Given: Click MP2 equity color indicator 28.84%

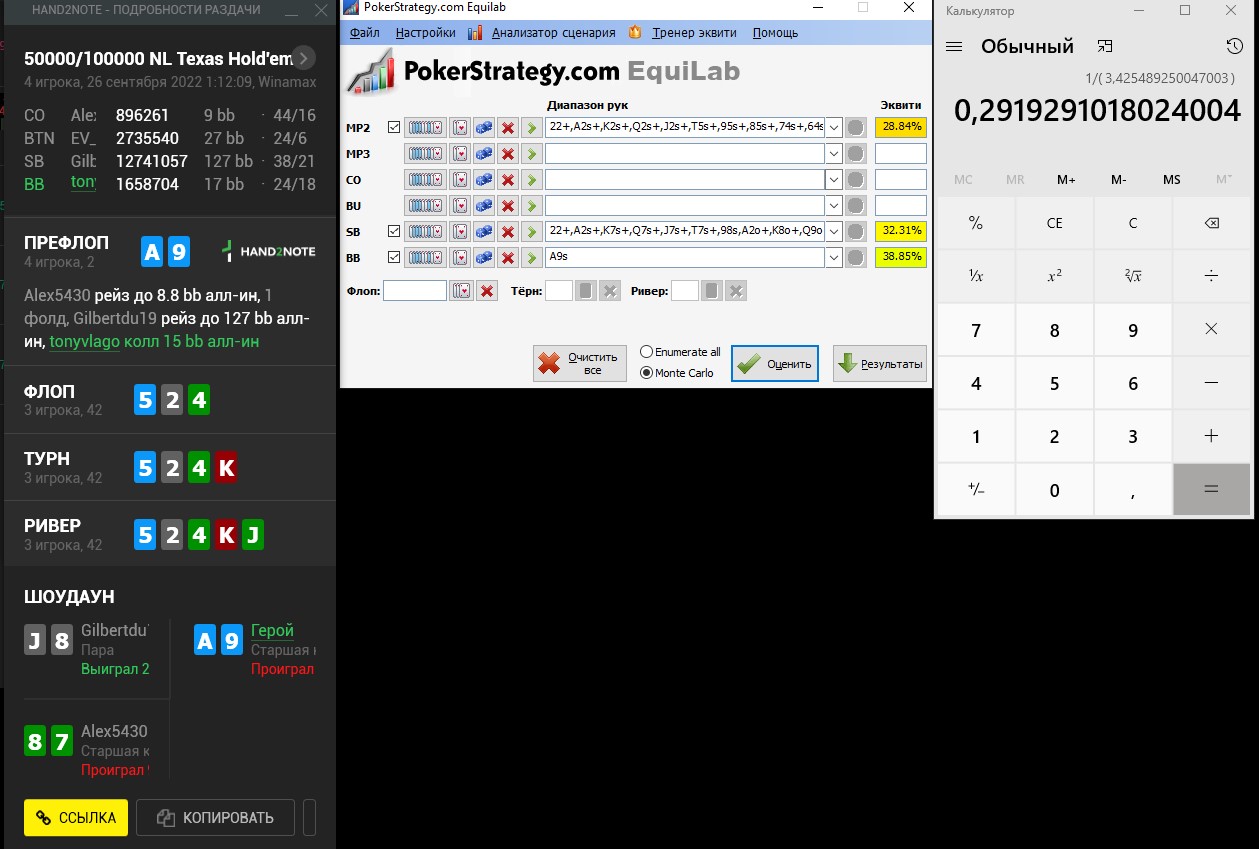Looking at the screenshot, I should pyautogui.click(x=901, y=127).
